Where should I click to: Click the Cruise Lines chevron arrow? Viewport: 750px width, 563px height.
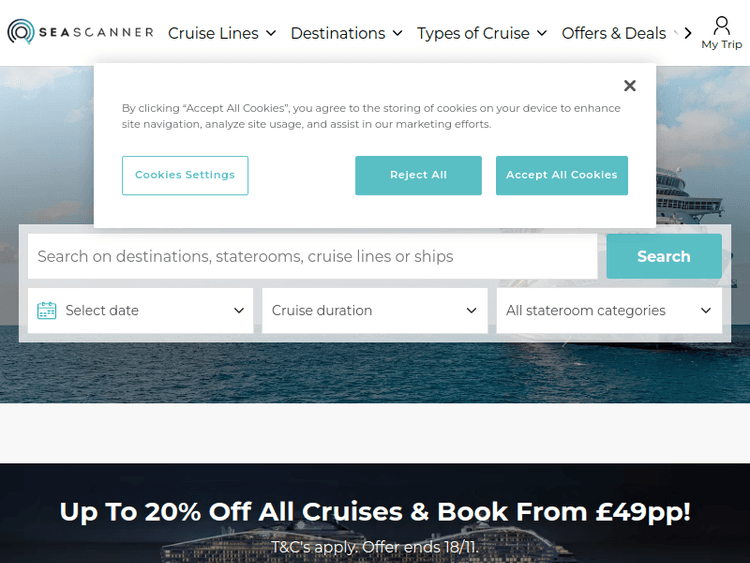point(269,34)
